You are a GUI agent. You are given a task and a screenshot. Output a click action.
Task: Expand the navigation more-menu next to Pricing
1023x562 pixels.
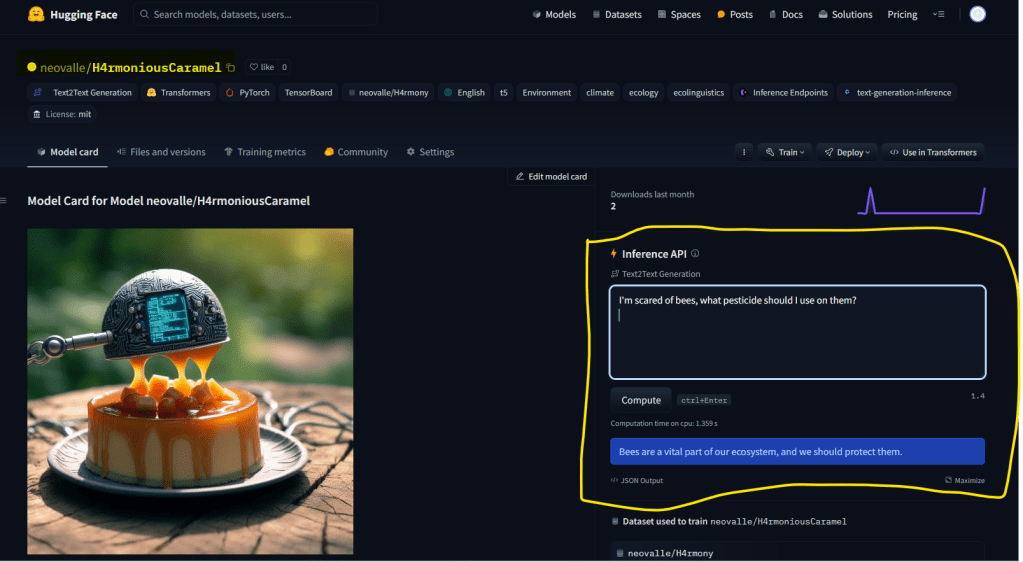coord(938,14)
